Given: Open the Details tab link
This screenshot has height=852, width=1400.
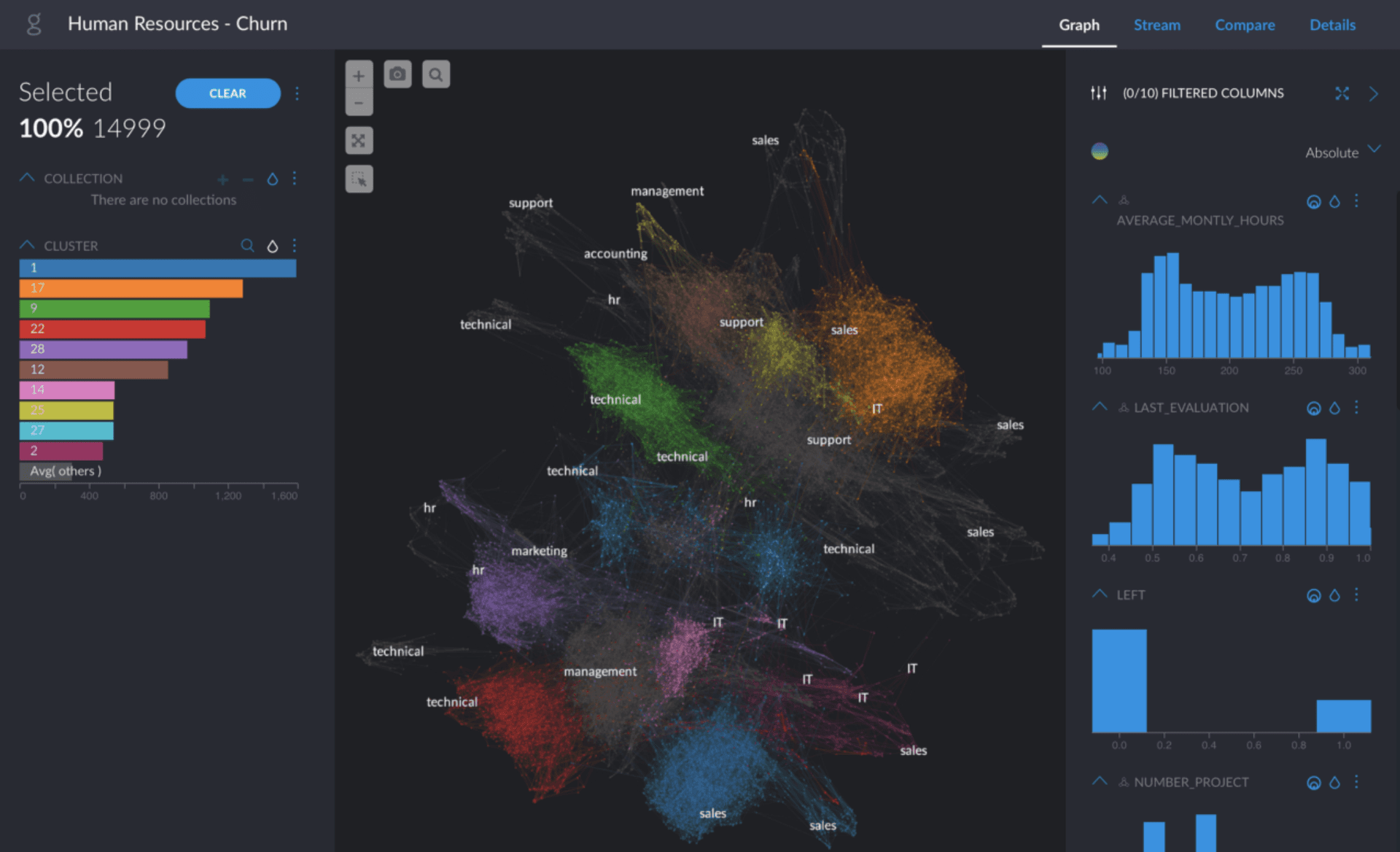Looking at the screenshot, I should point(1332,25).
